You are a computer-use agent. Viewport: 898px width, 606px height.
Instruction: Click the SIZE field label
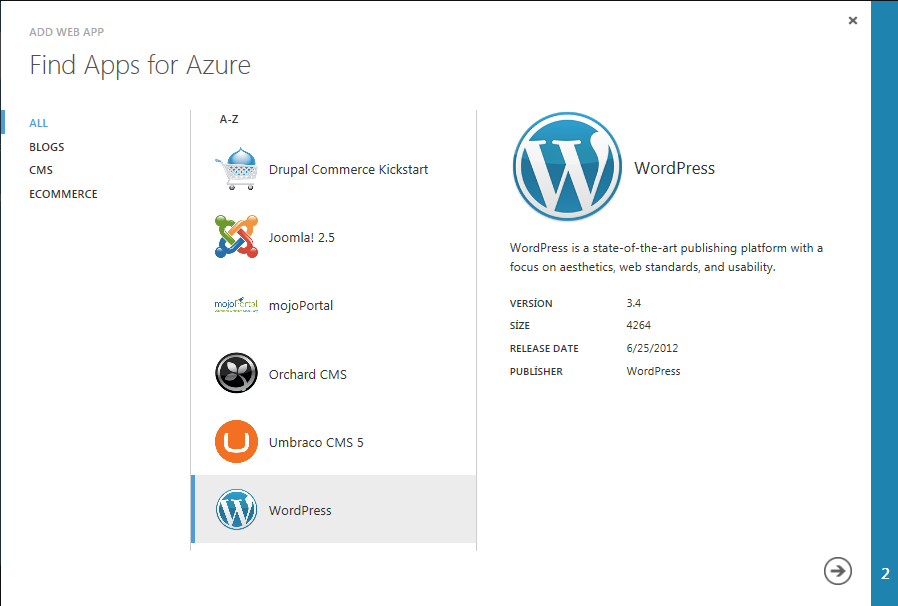click(519, 325)
